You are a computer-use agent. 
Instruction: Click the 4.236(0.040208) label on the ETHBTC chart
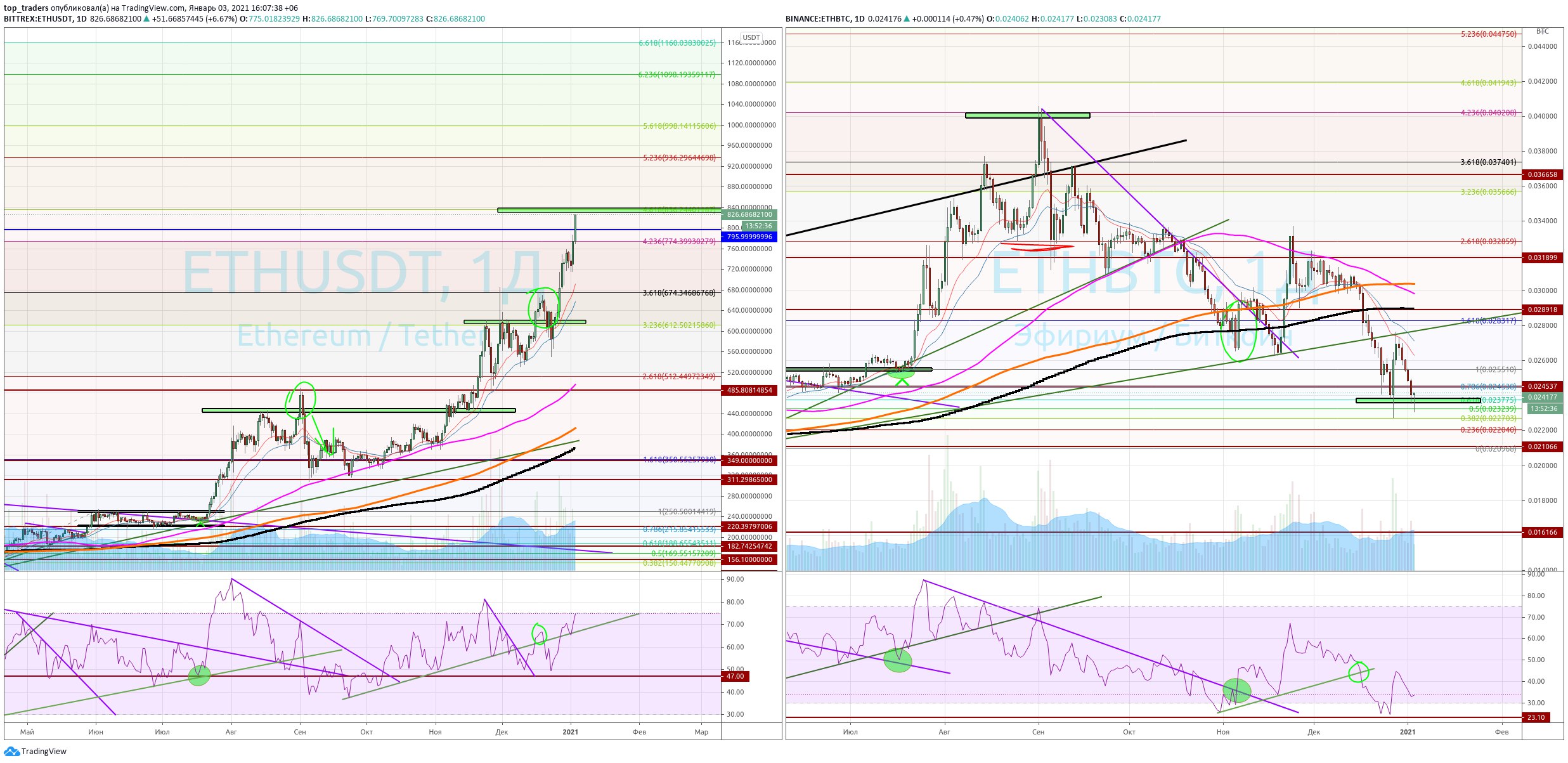[1489, 113]
